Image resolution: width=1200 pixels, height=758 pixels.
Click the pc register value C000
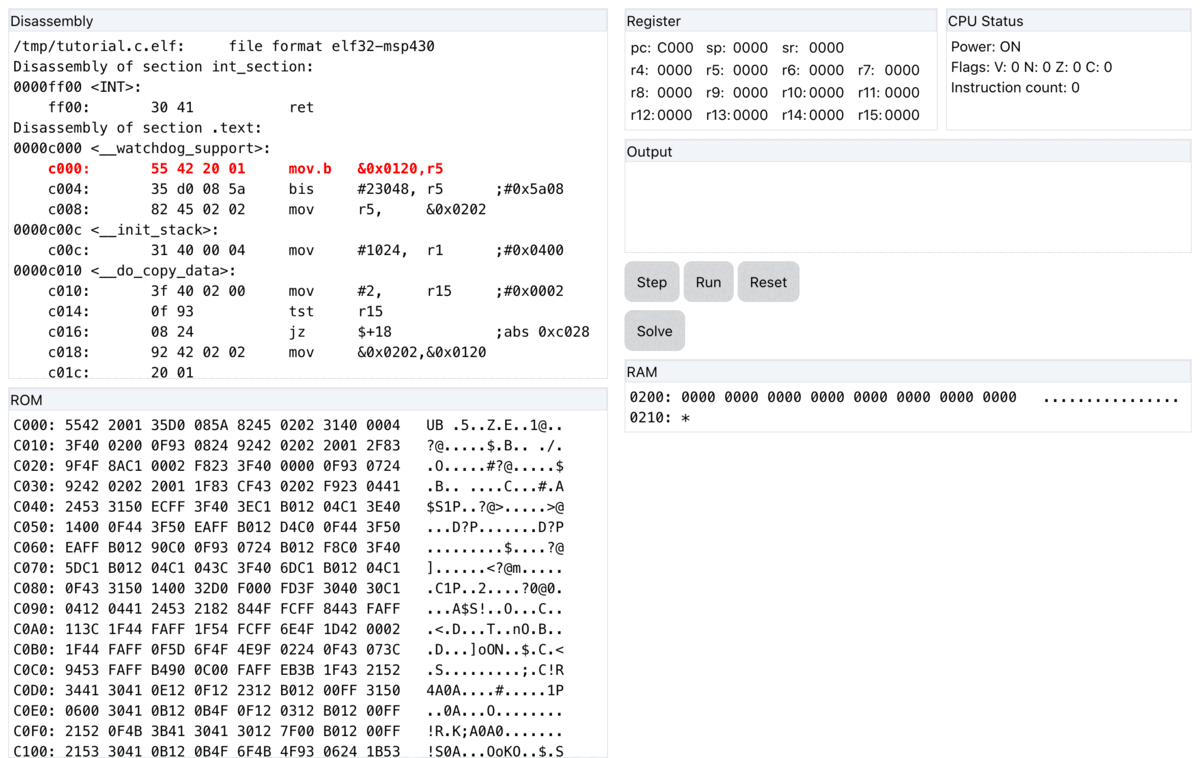click(x=675, y=47)
